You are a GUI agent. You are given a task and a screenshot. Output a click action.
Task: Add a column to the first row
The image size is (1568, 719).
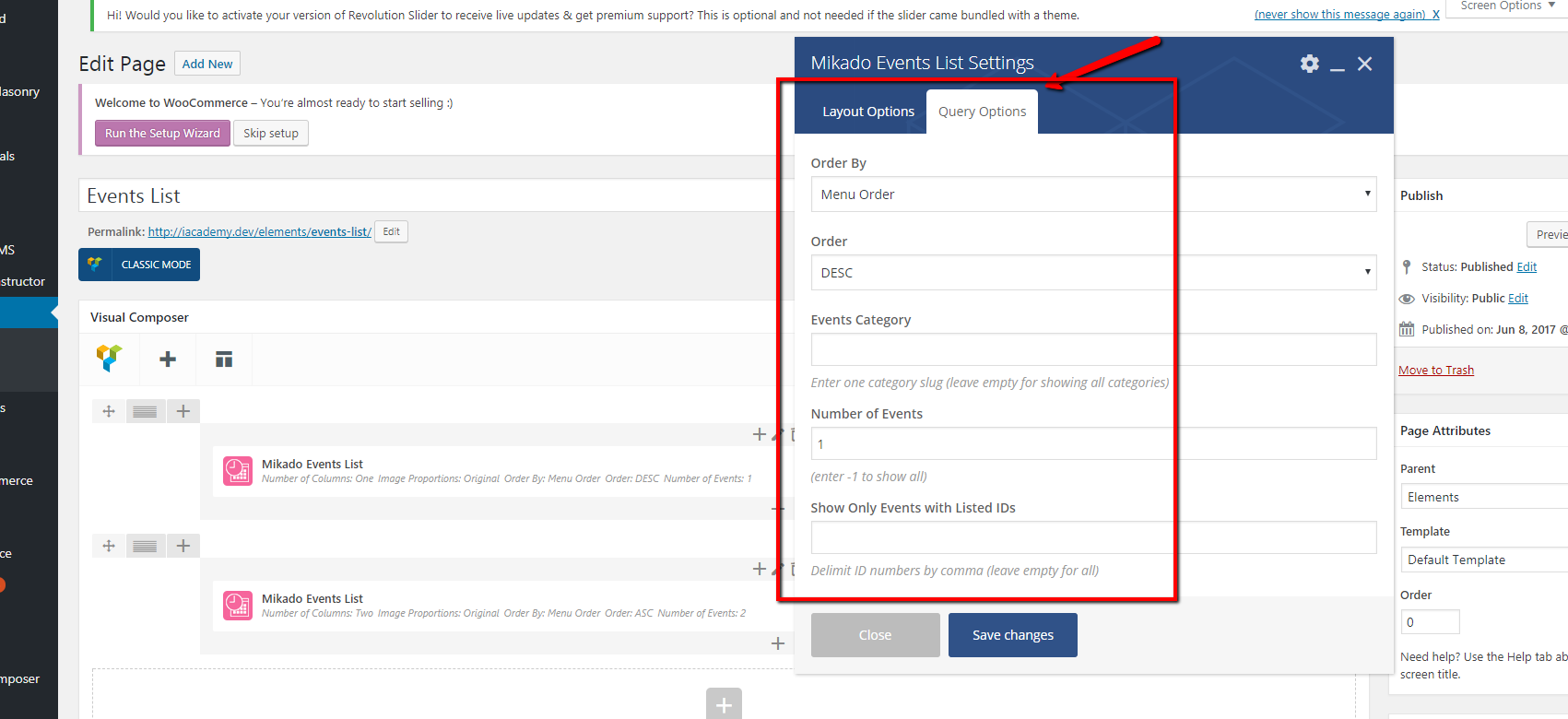click(183, 411)
